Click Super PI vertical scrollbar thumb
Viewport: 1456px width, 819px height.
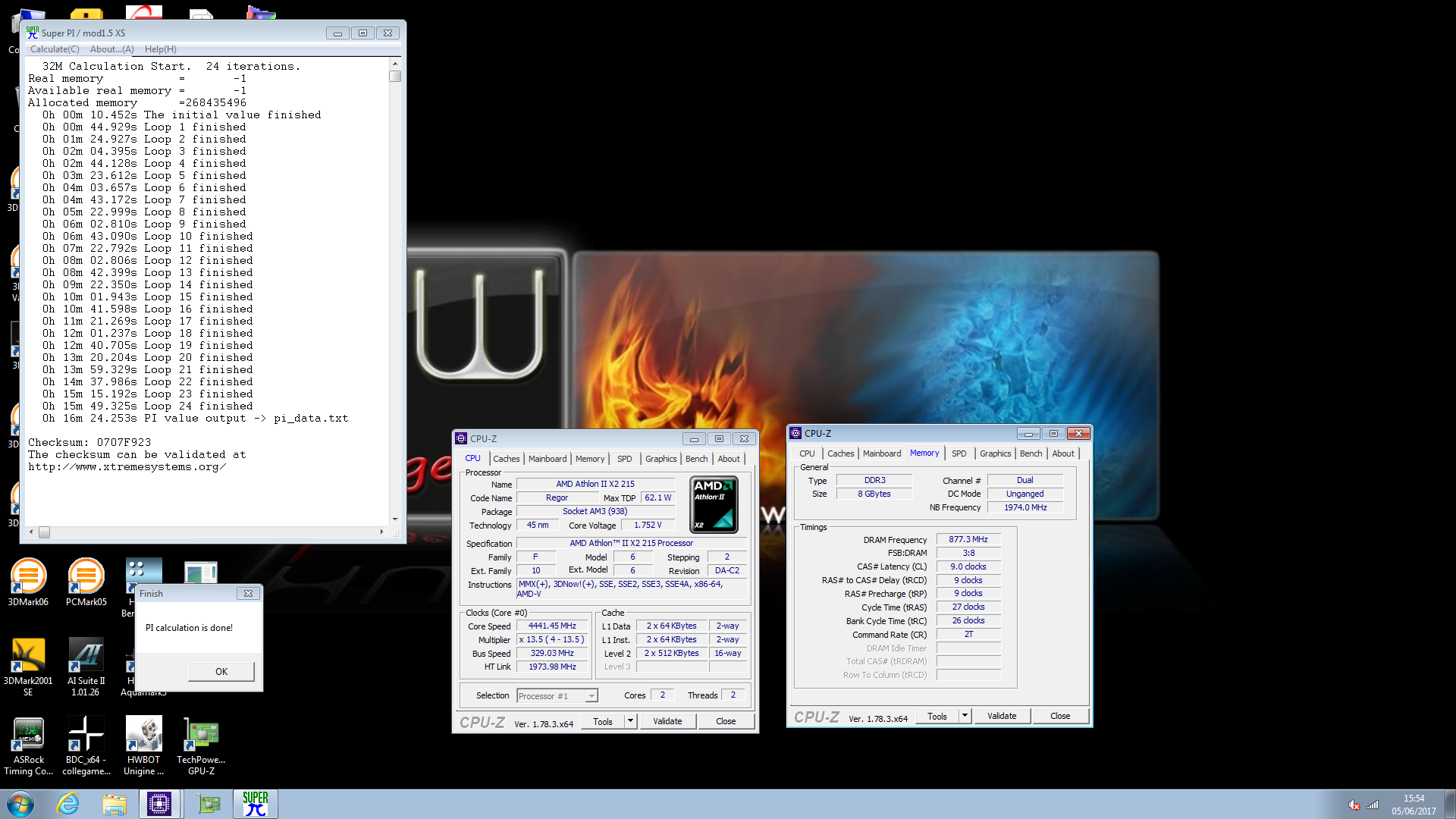pos(395,77)
